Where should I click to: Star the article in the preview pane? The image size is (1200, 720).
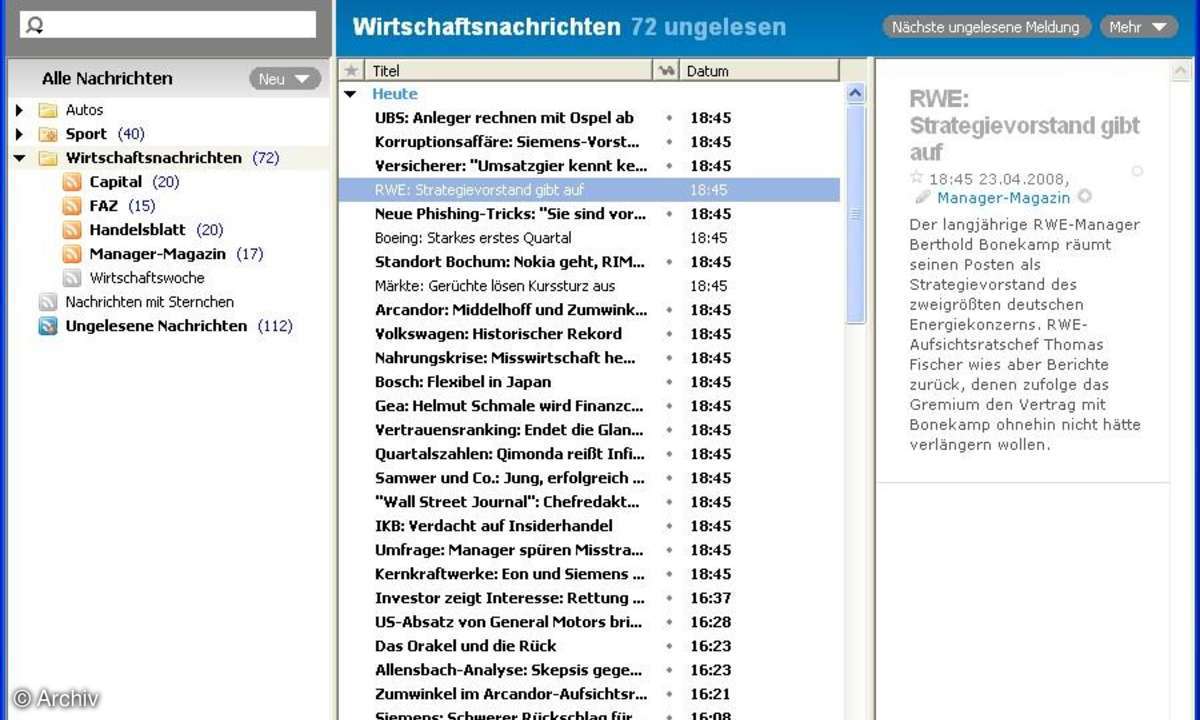click(917, 178)
